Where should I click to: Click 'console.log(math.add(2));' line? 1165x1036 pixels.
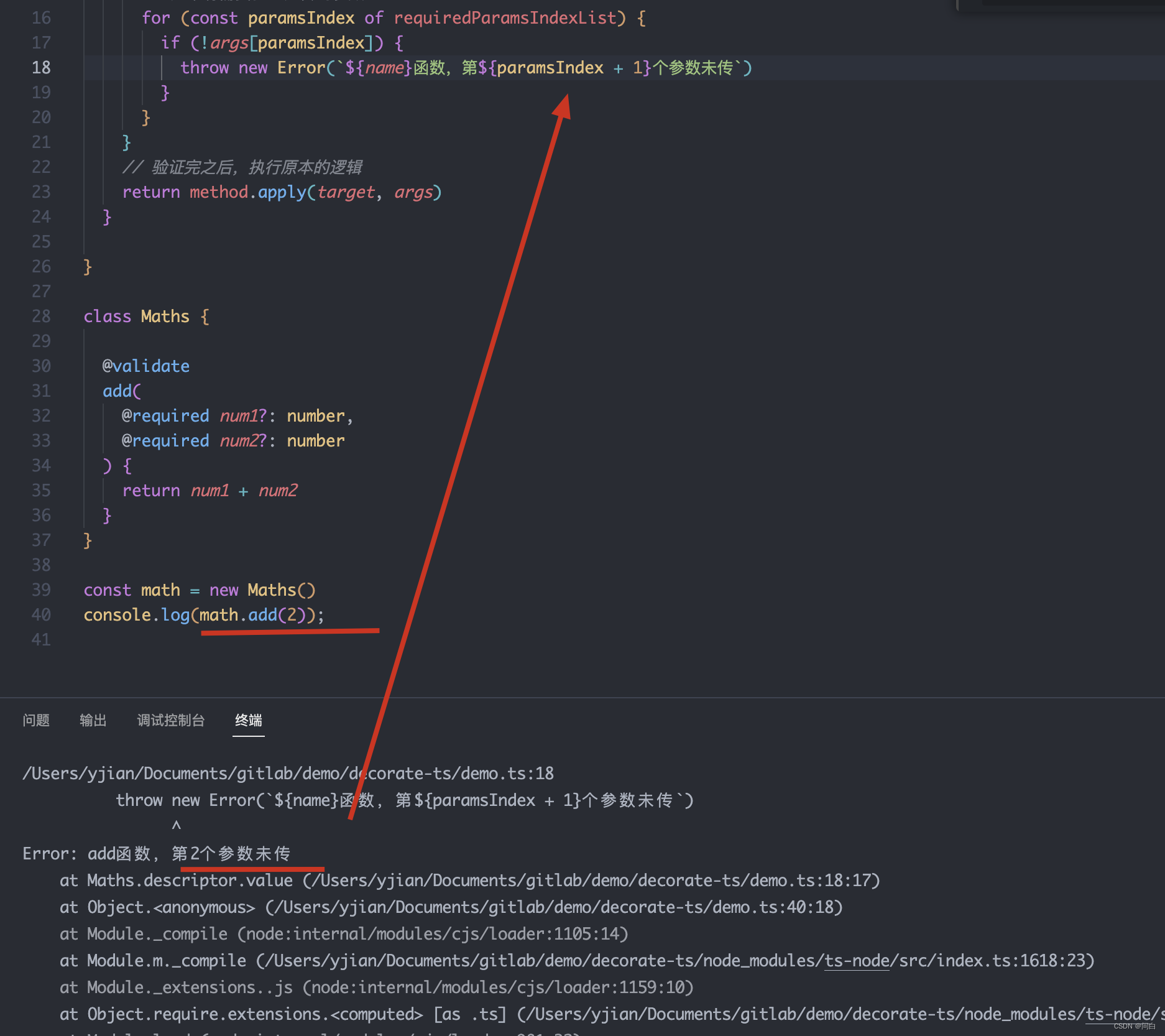pos(204,614)
